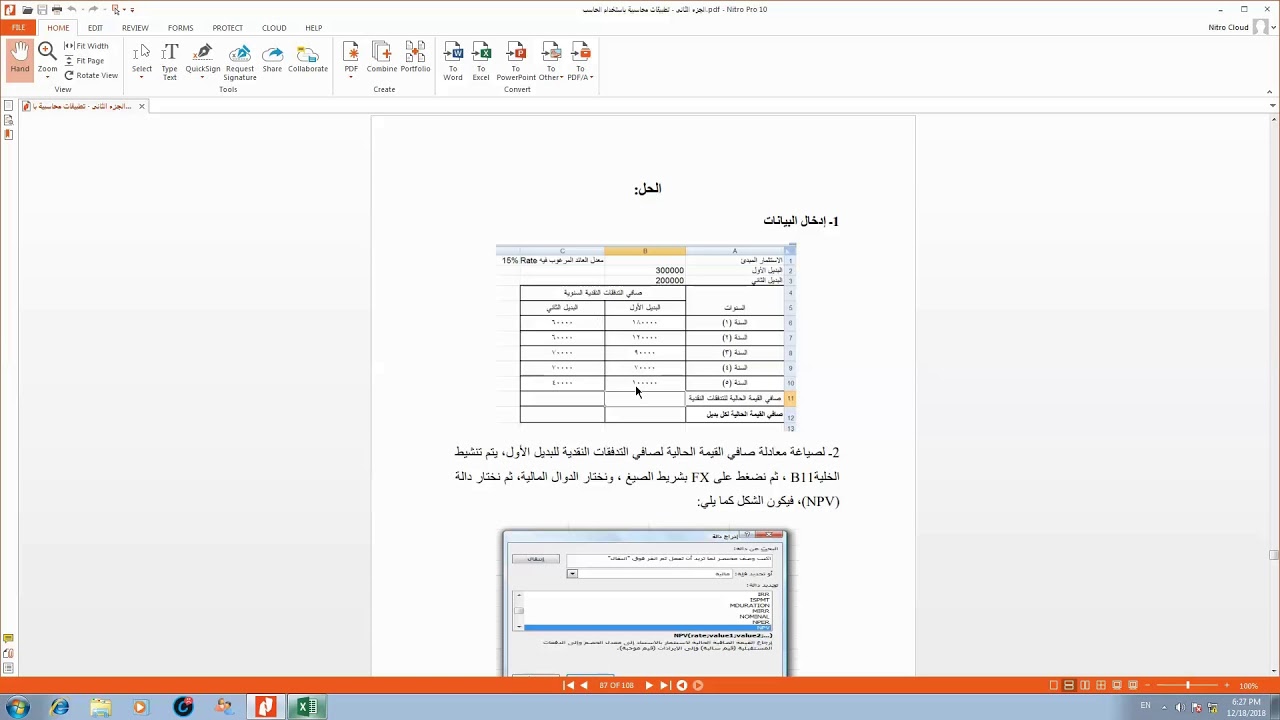Viewport: 1280px width, 720px height.
Task: Open File Explorer from taskbar
Action: (101, 708)
